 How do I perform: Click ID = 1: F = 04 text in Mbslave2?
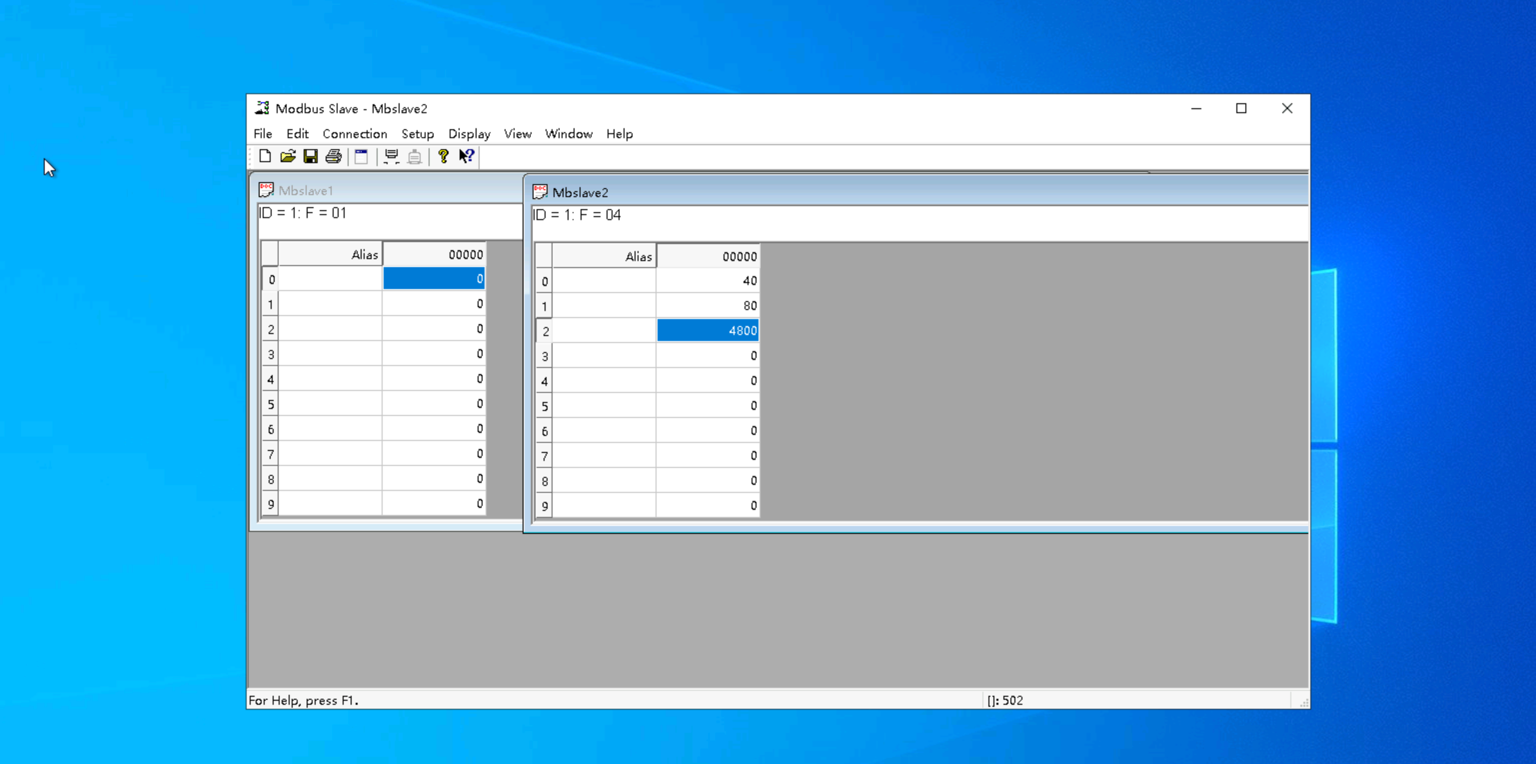(x=578, y=215)
